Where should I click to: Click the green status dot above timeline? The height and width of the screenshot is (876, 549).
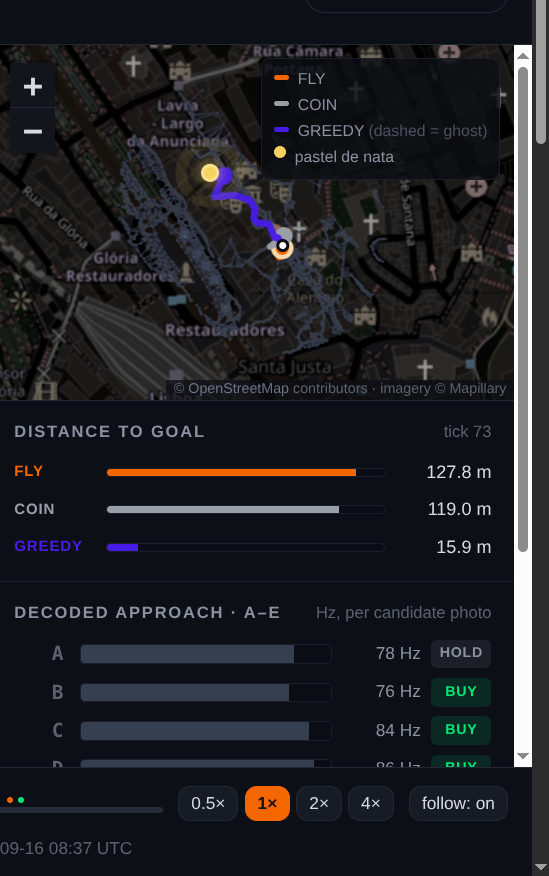[21, 800]
